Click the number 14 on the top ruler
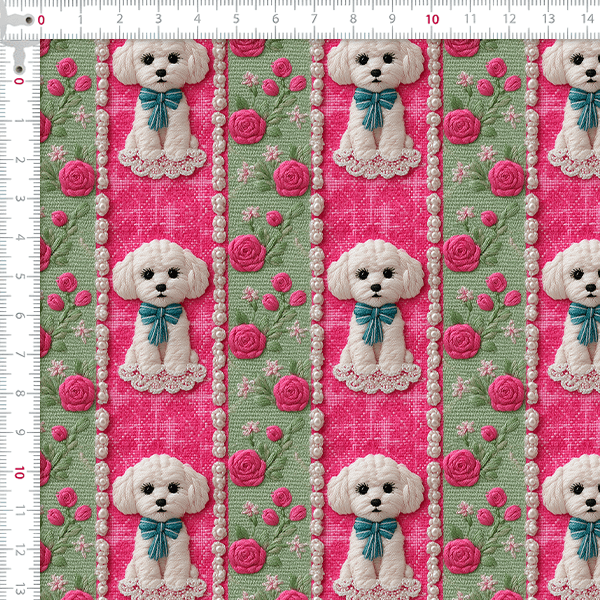Viewport: 600px width, 600px height. point(588,18)
